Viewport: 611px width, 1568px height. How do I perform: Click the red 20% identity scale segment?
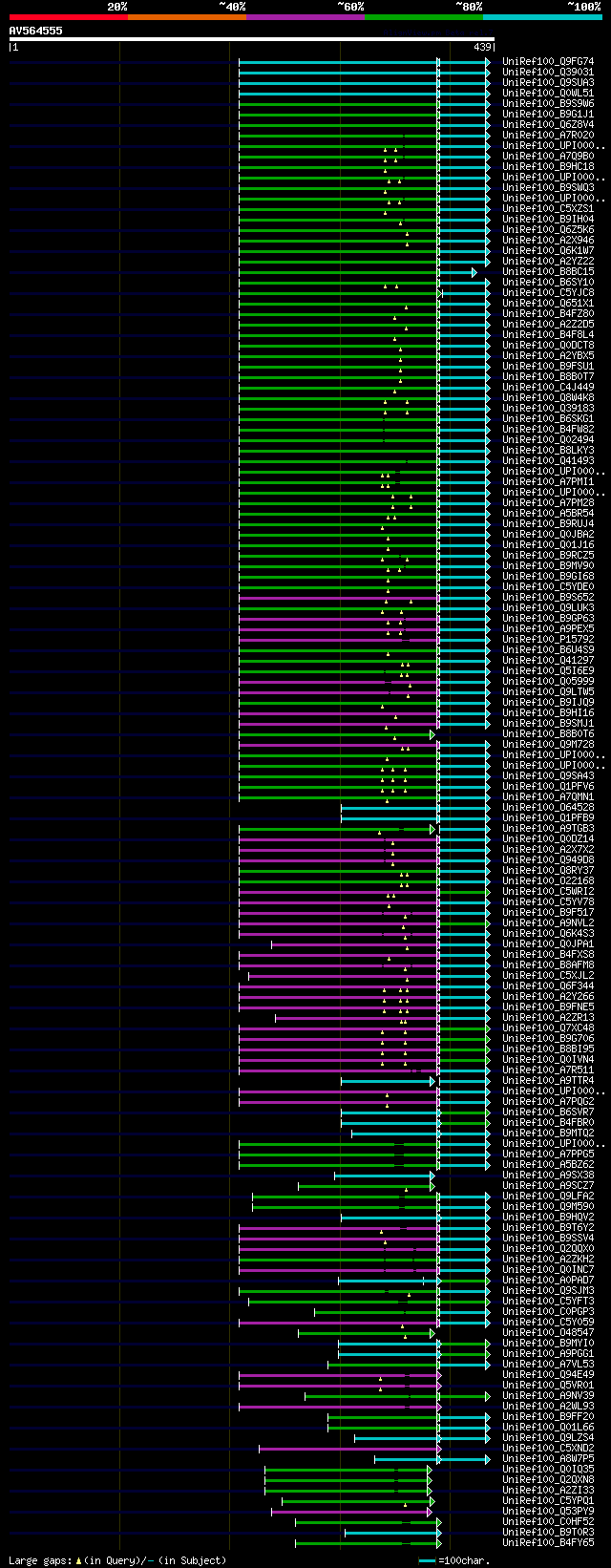pos(69,16)
